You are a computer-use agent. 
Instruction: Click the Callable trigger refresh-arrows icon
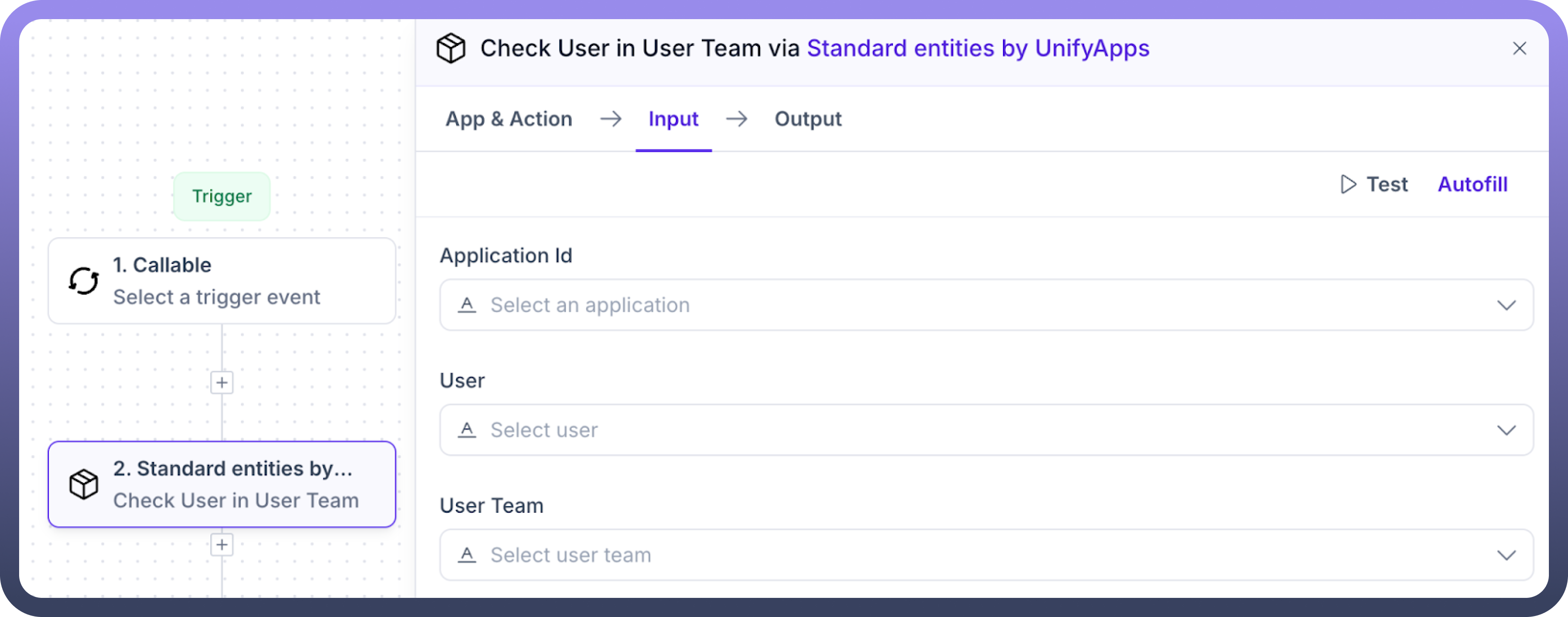[x=83, y=281]
